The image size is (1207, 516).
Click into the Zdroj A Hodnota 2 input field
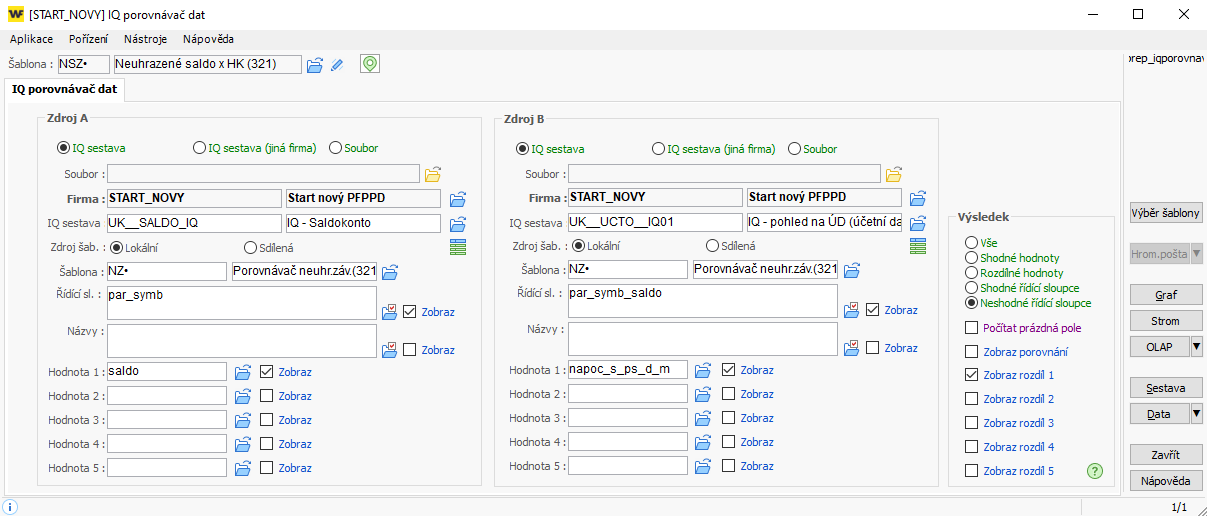tap(167, 396)
